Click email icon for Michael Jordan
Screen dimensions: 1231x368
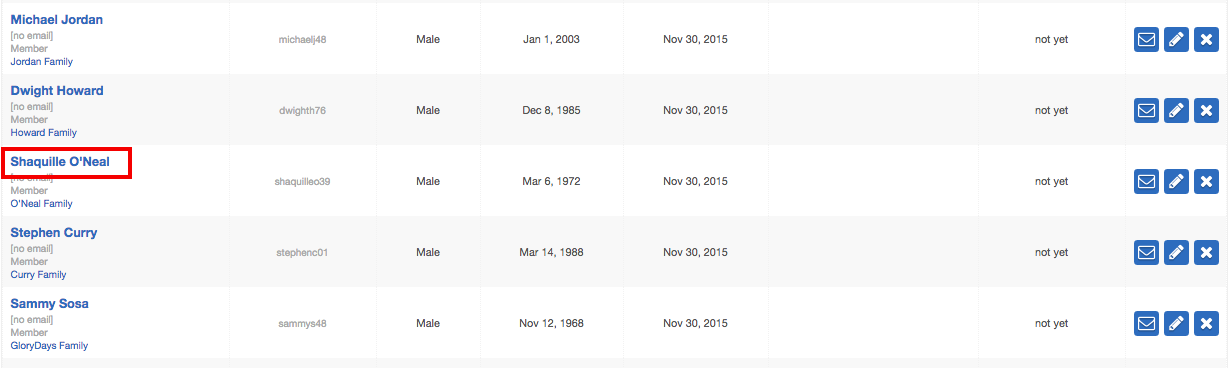[1147, 40]
